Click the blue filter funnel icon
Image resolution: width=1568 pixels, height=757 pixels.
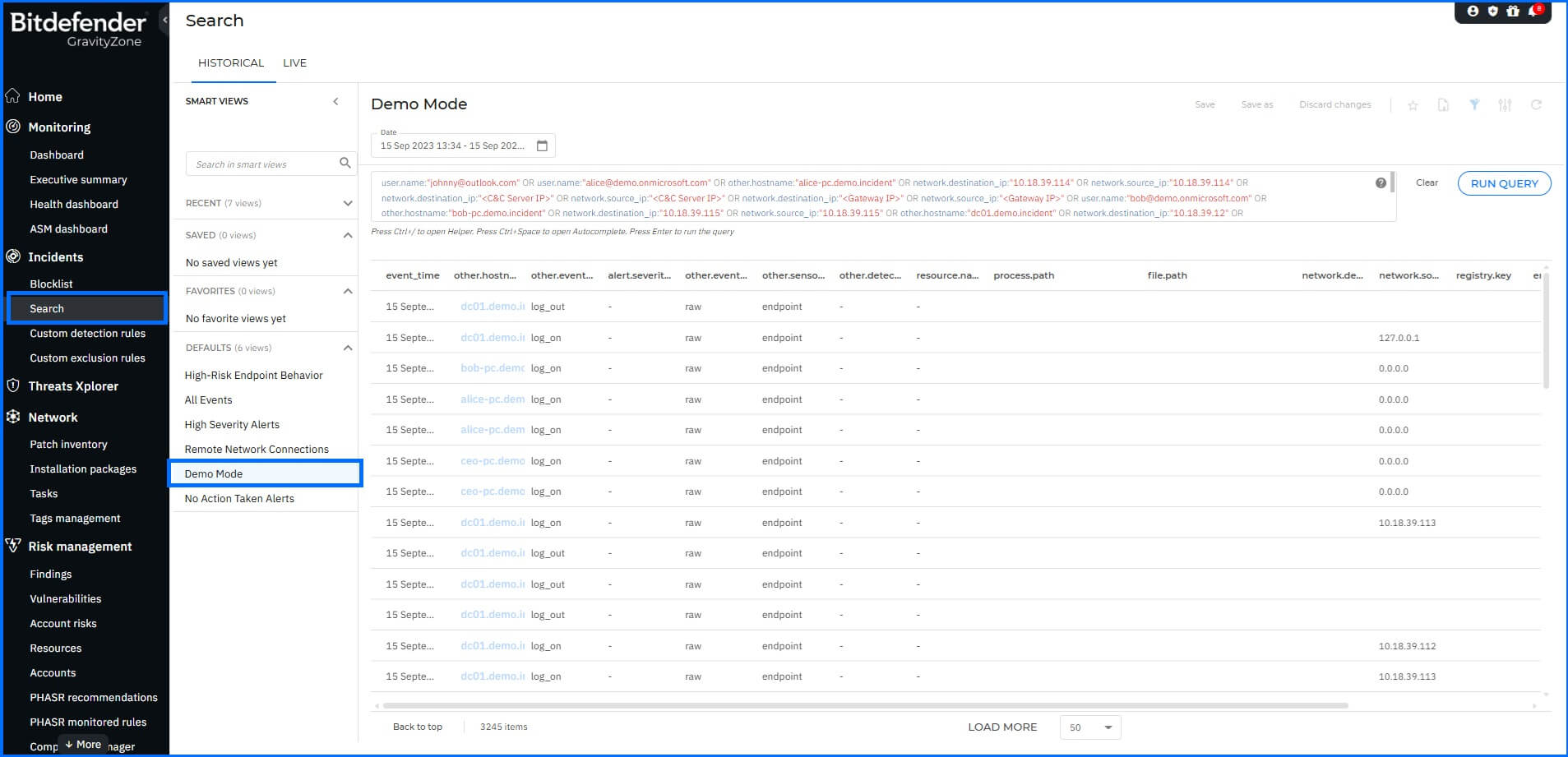click(1474, 104)
